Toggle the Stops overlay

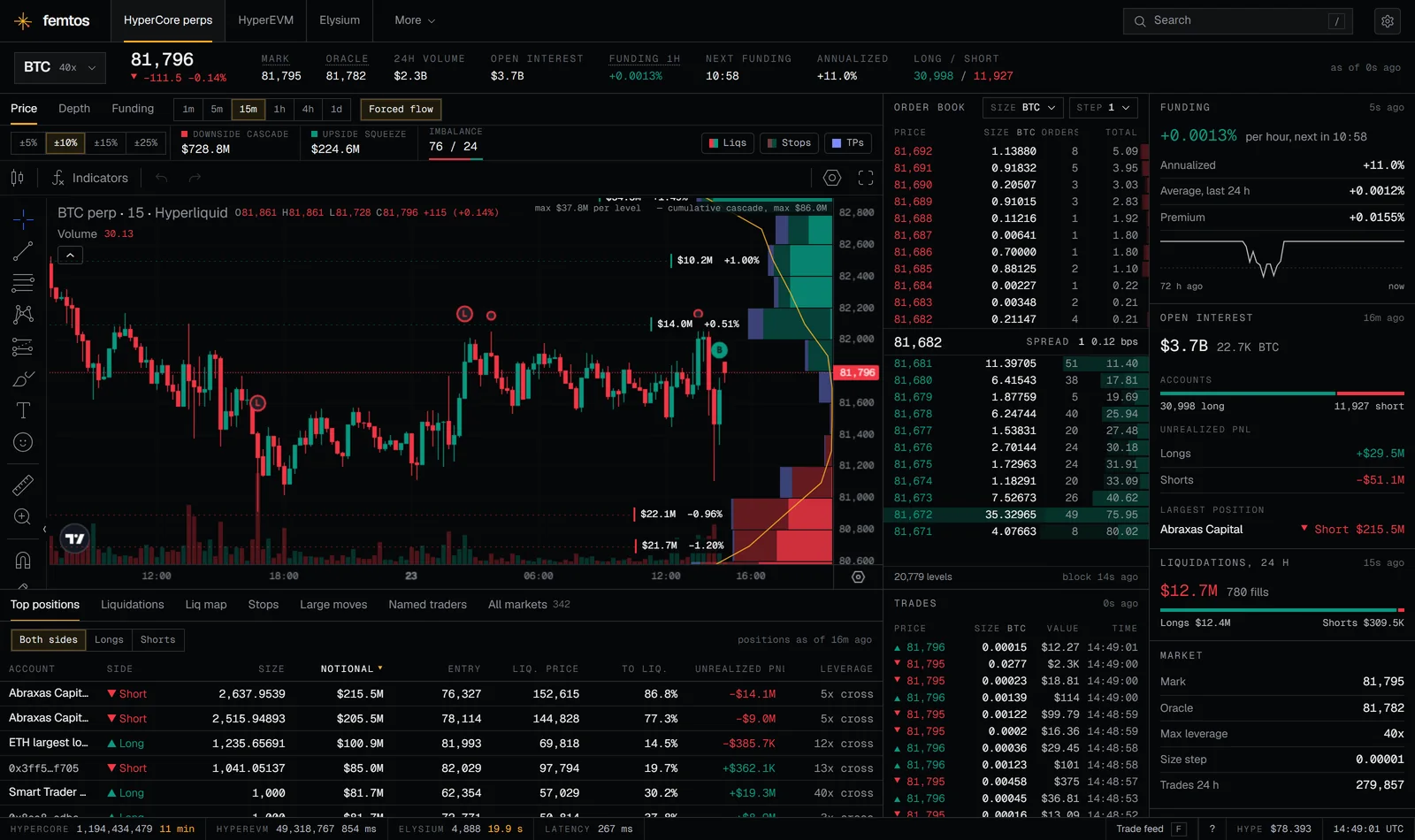790,143
